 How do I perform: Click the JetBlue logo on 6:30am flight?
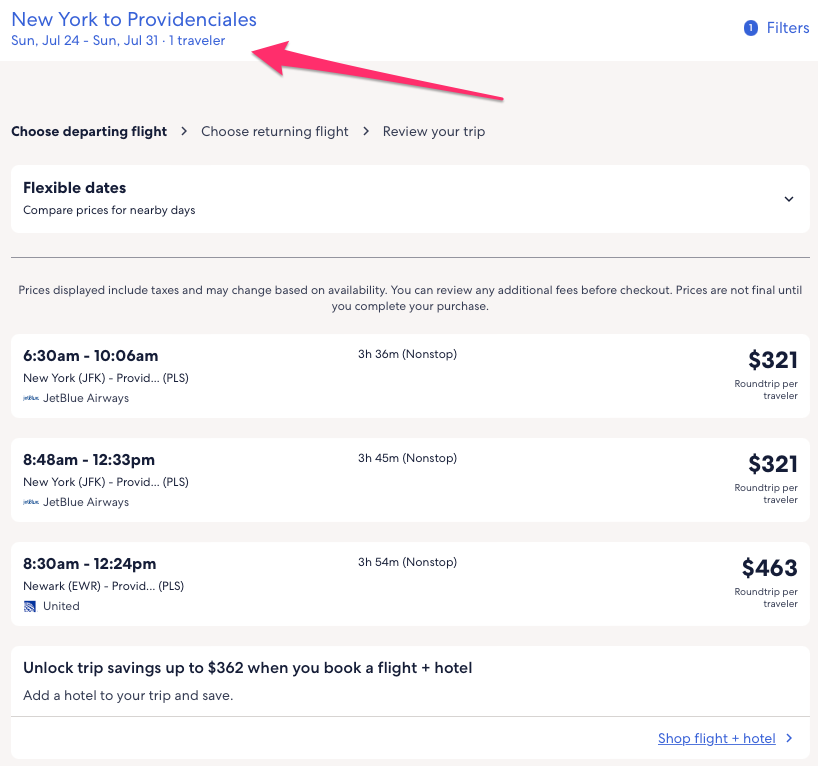tap(31, 398)
